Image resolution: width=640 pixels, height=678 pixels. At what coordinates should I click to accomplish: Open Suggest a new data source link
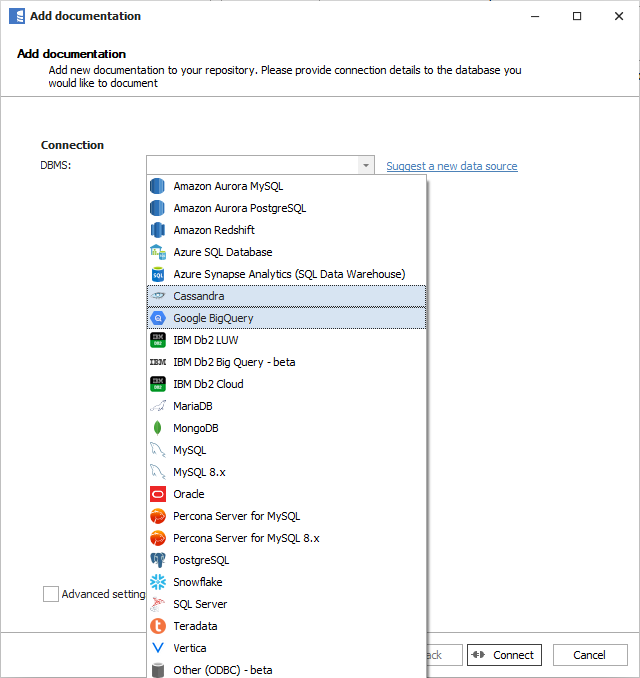click(452, 166)
